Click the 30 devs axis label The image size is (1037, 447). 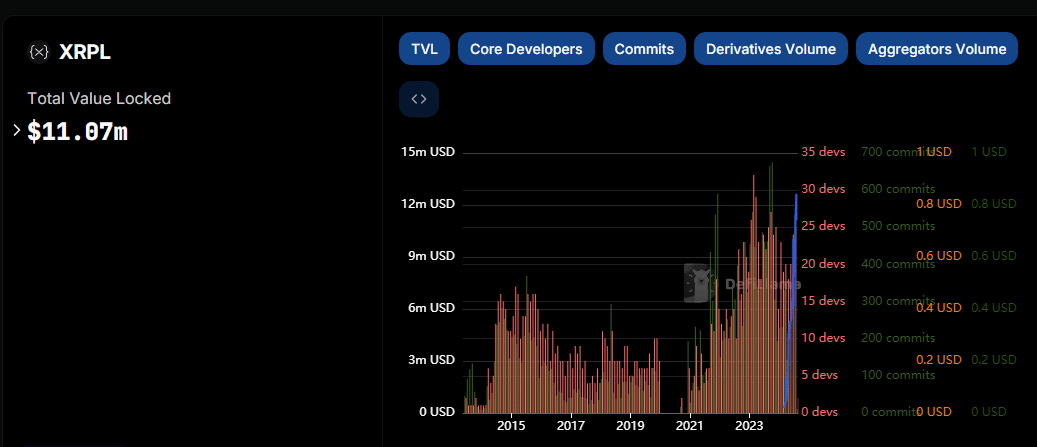823,189
